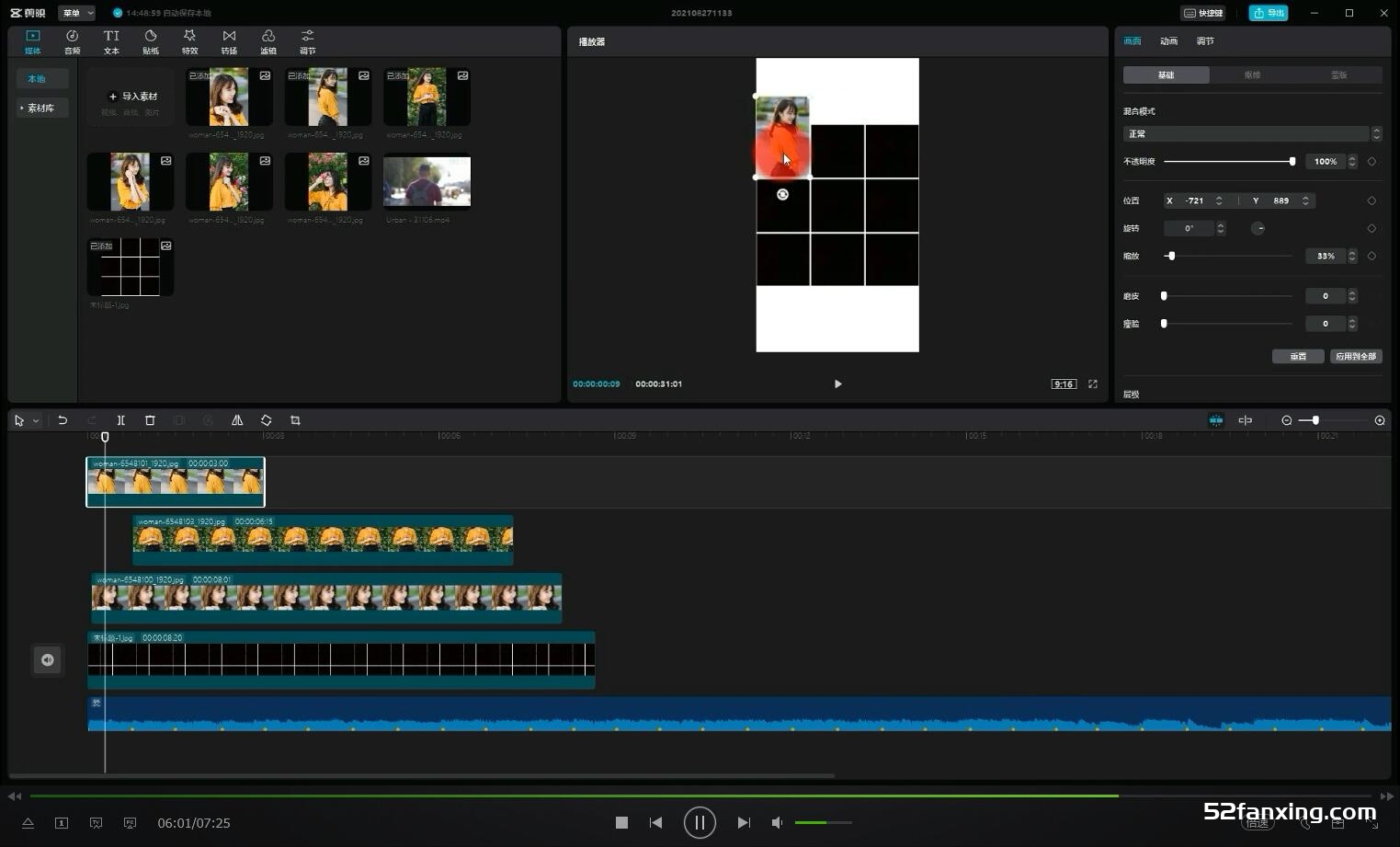This screenshot has height=847, width=1400.
Task: Mute the track with speaker icon
Action: pos(47,659)
